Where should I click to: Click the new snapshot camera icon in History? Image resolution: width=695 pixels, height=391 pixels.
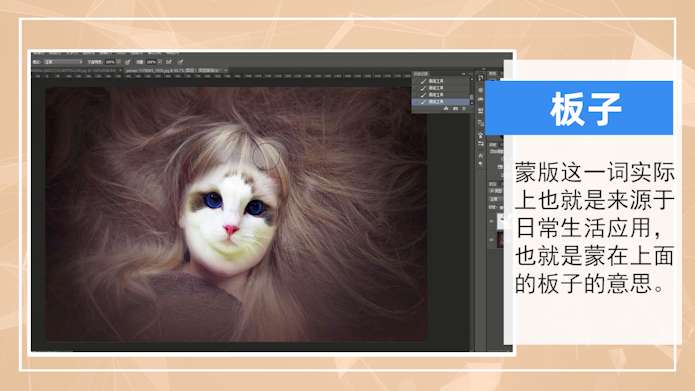click(455, 109)
